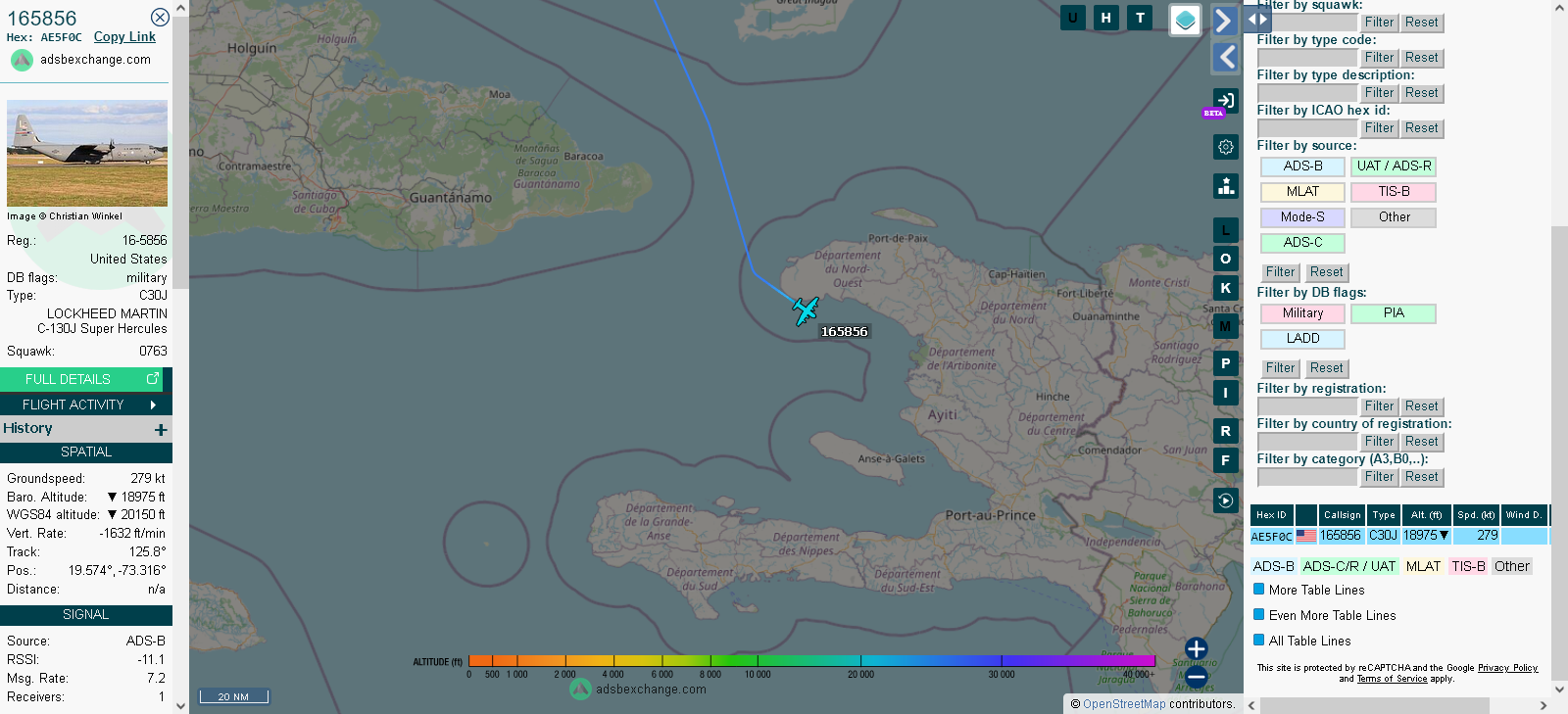The image size is (1568, 714).
Task: Toggle the ADS-C source filter
Action: [1302, 243]
